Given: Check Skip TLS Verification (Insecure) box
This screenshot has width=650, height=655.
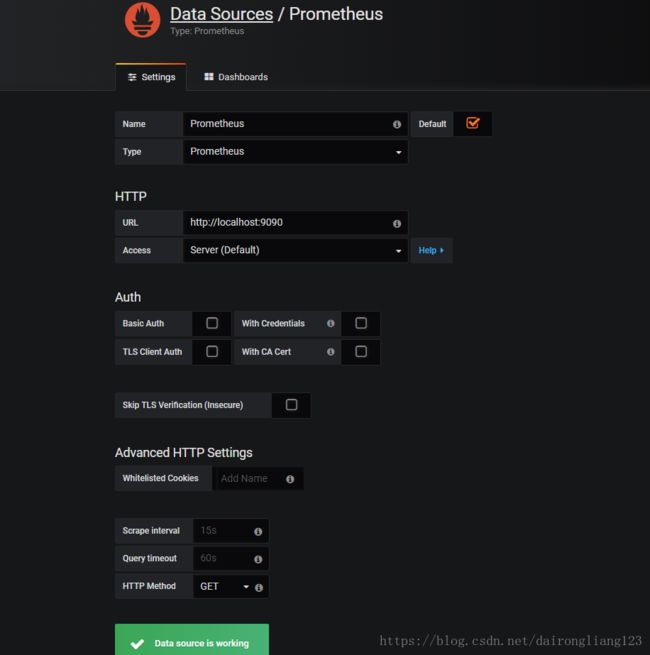Looking at the screenshot, I should coord(291,404).
